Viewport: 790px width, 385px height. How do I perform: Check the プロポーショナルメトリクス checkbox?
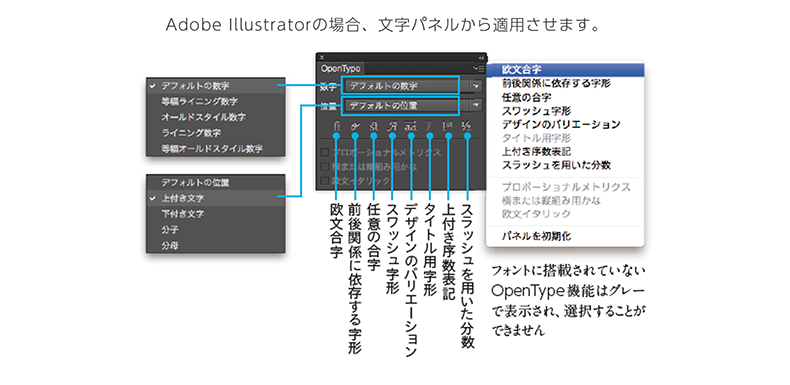pyautogui.click(x=325, y=152)
